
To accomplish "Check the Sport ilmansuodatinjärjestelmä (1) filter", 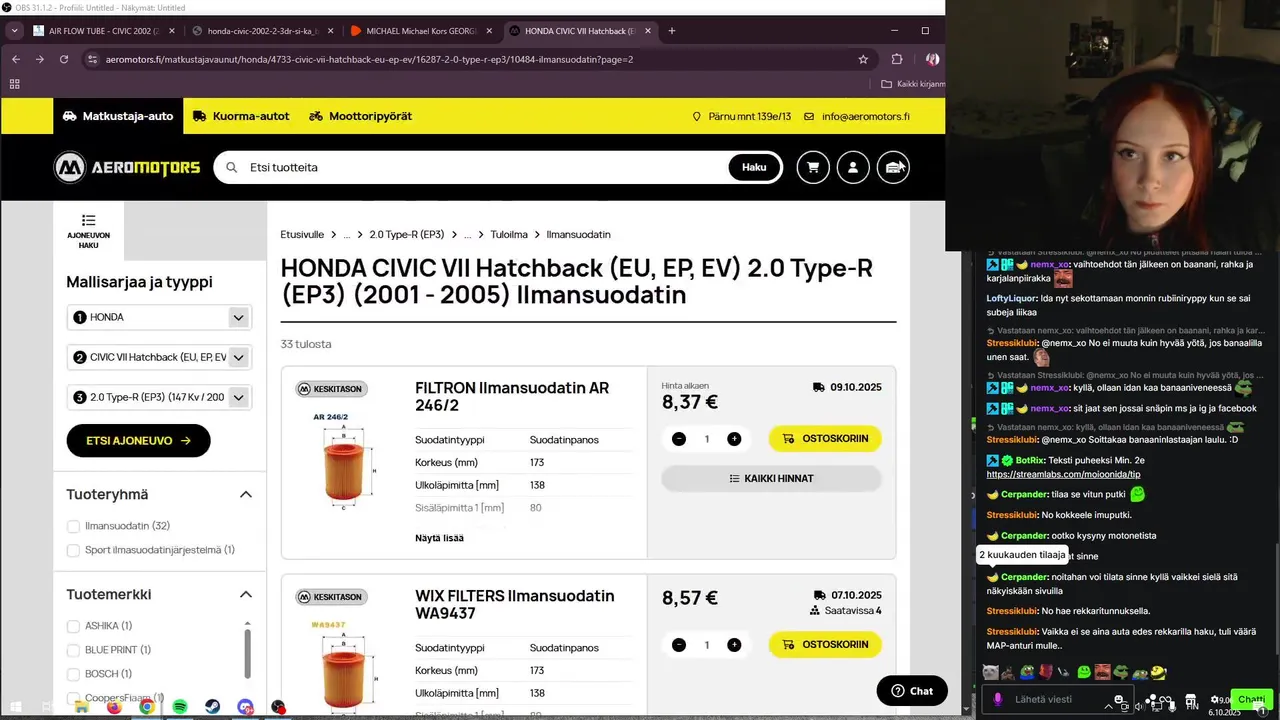I will (73, 550).
